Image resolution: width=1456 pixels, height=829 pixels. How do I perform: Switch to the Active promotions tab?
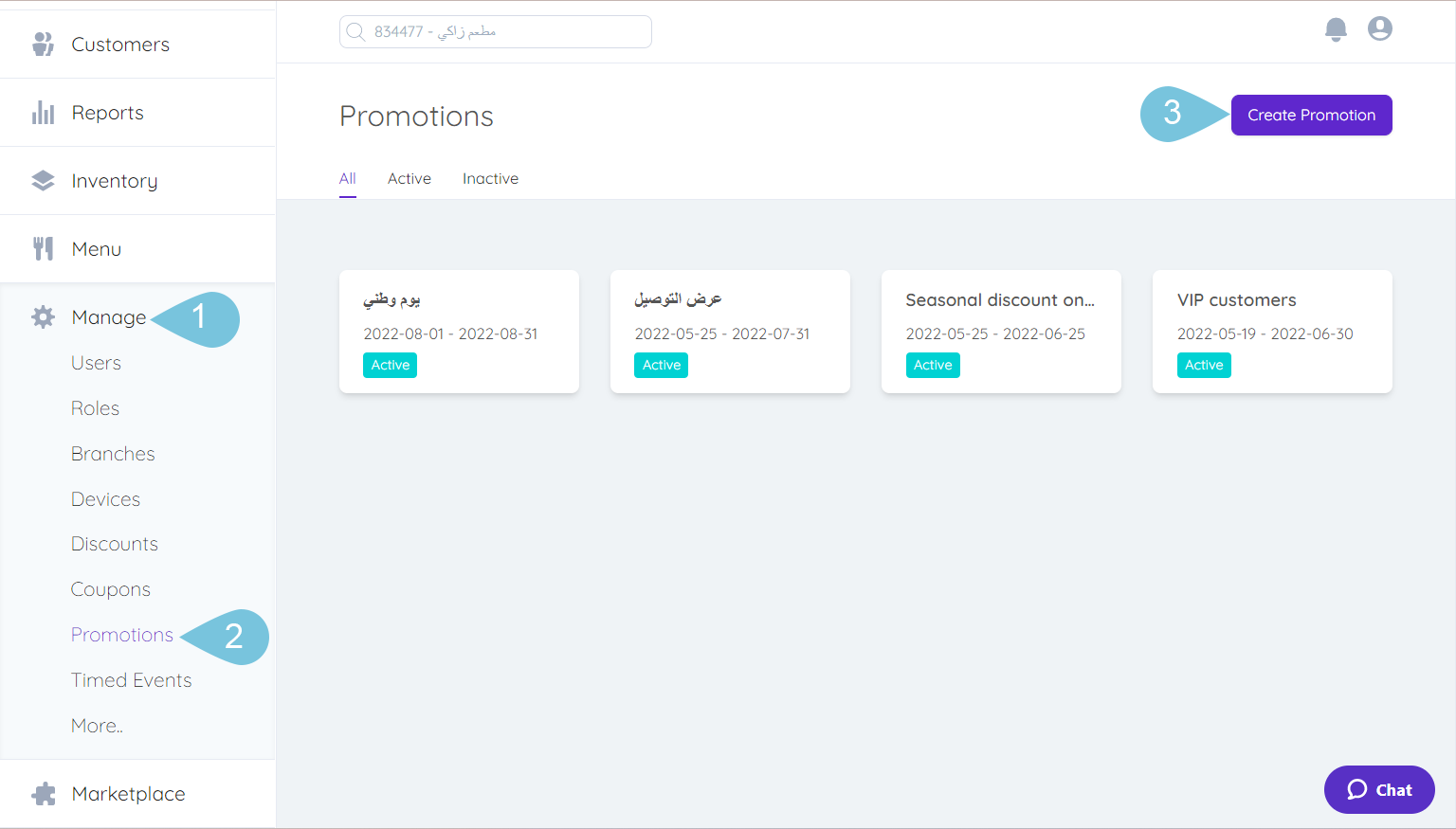[409, 178]
